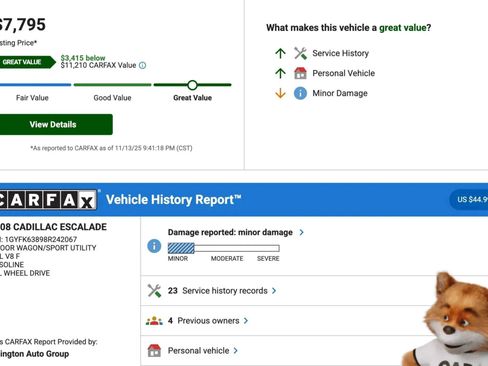Click the SEVERE label under damage bar
Screen dimensions: 488x366
268,258
